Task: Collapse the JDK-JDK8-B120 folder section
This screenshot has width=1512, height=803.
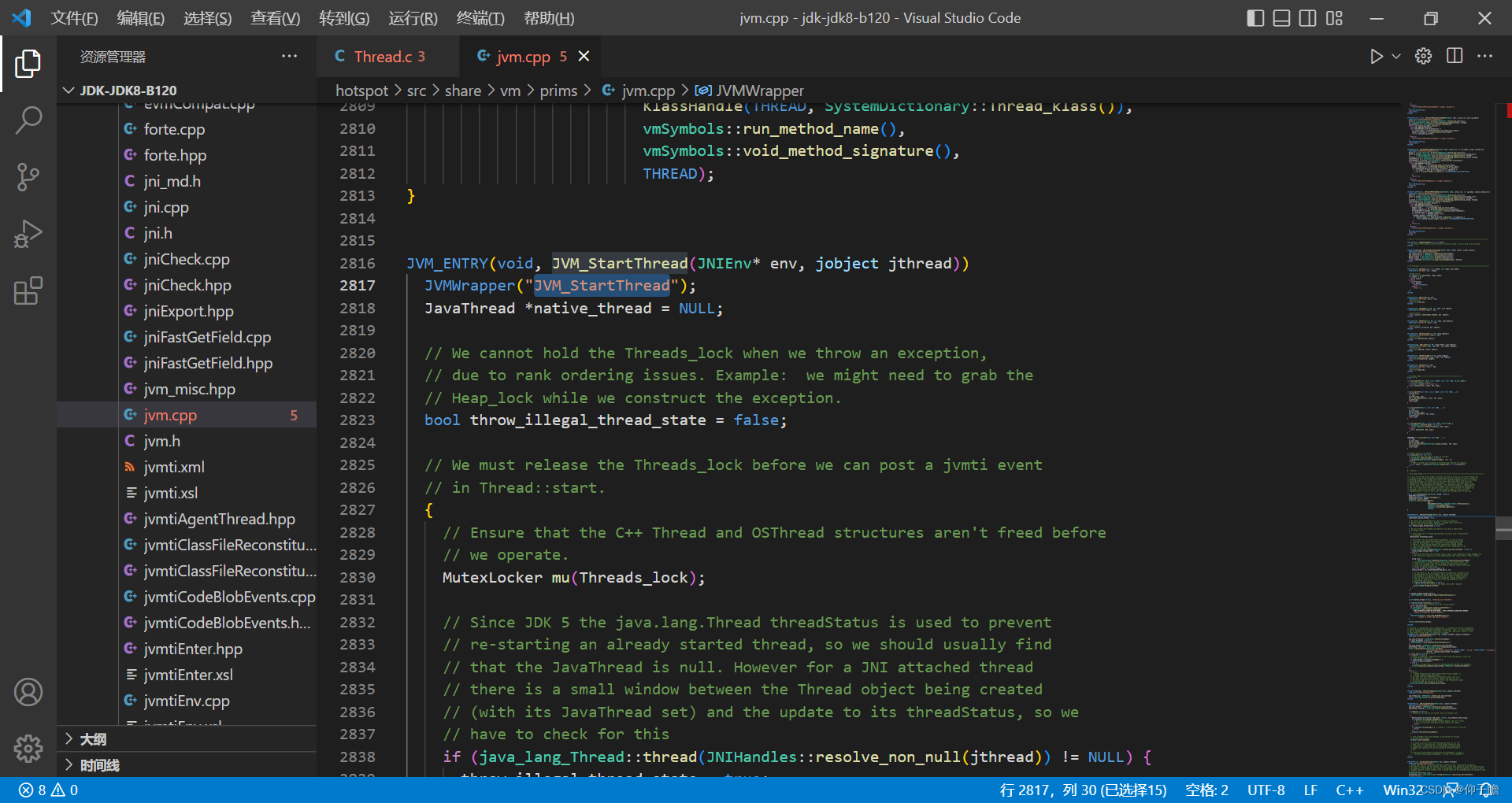Action: pyautogui.click(x=187, y=91)
